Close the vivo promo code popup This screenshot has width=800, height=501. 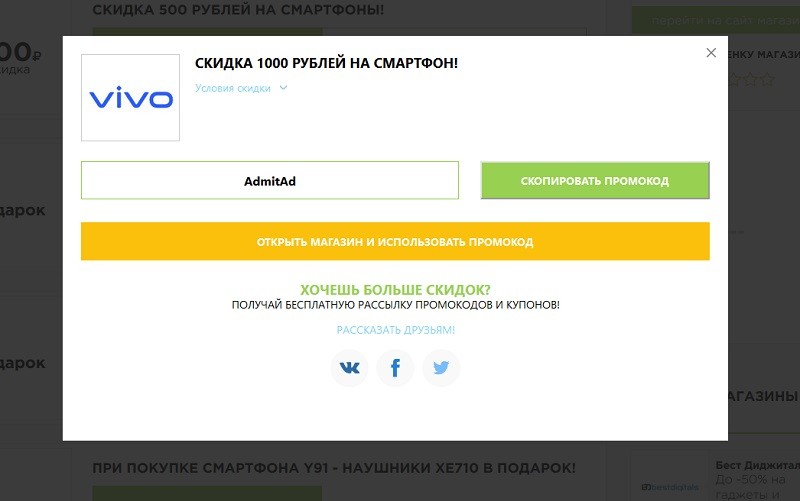711,53
